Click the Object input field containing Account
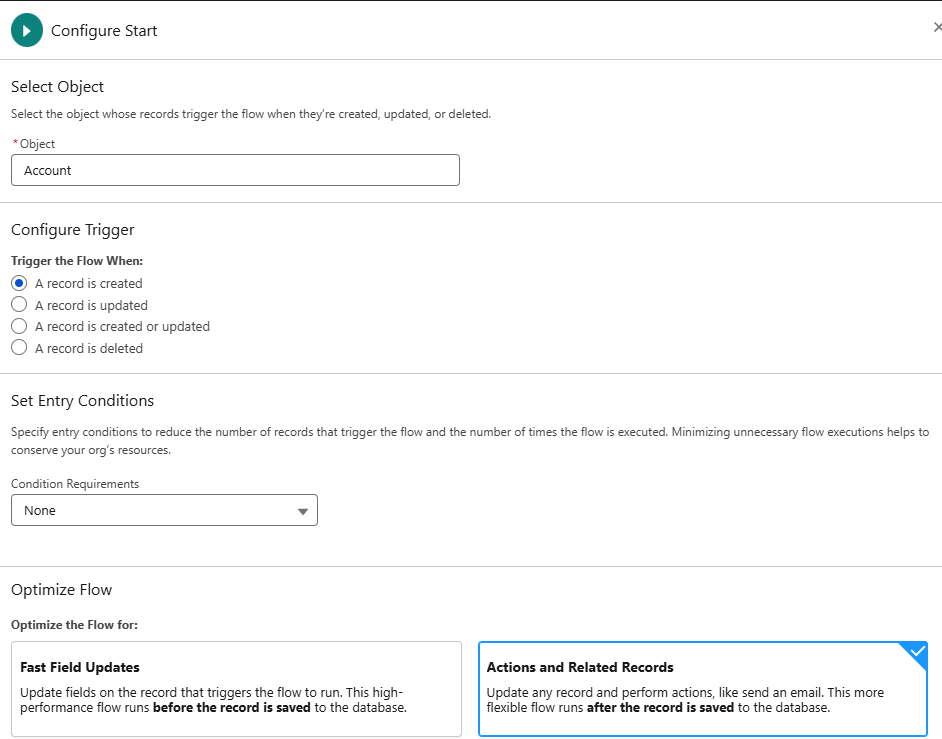Image resolution: width=942 pixels, height=739 pixels. (x=235, y=170)
